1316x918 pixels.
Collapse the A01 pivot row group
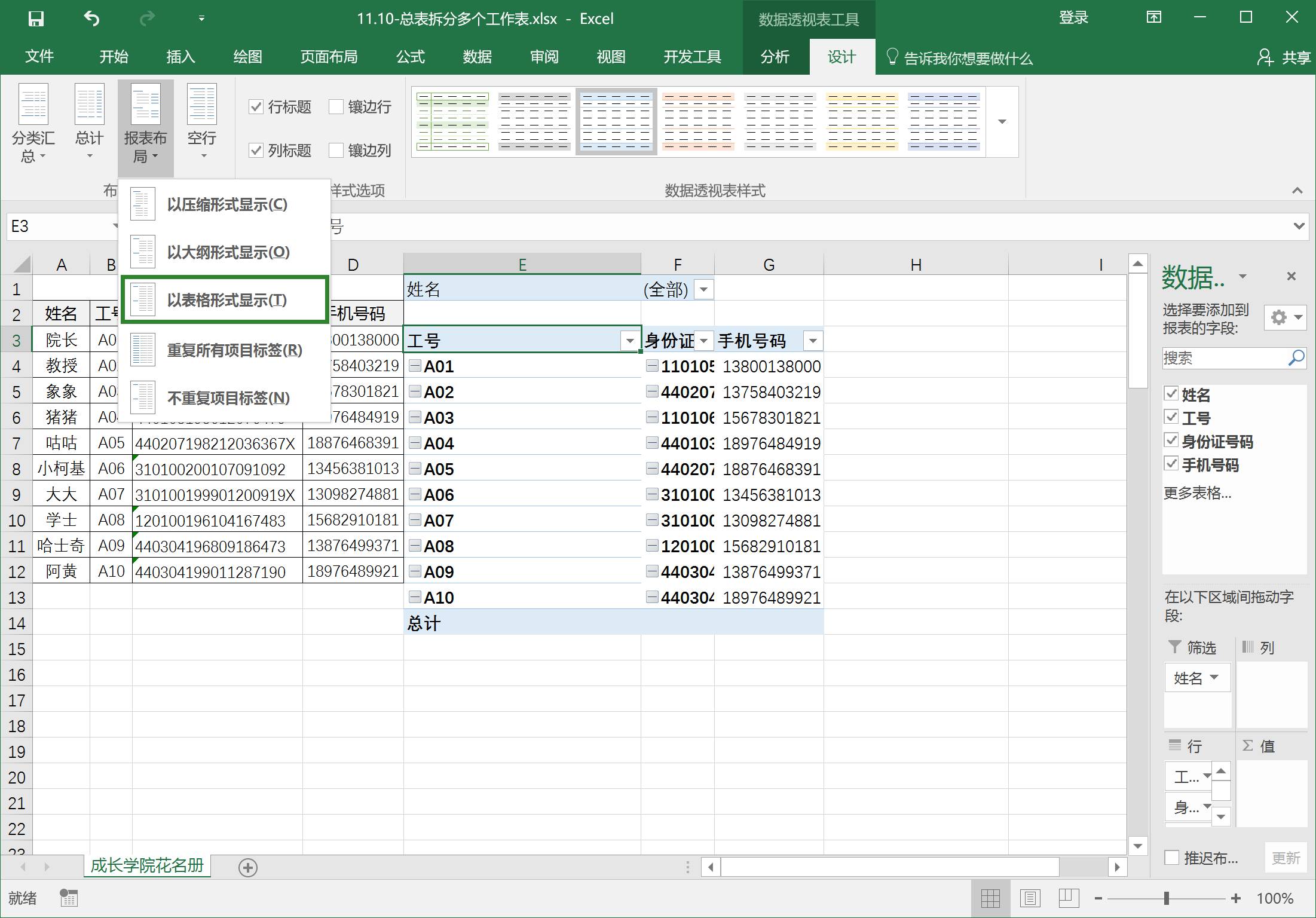[415, 366]
